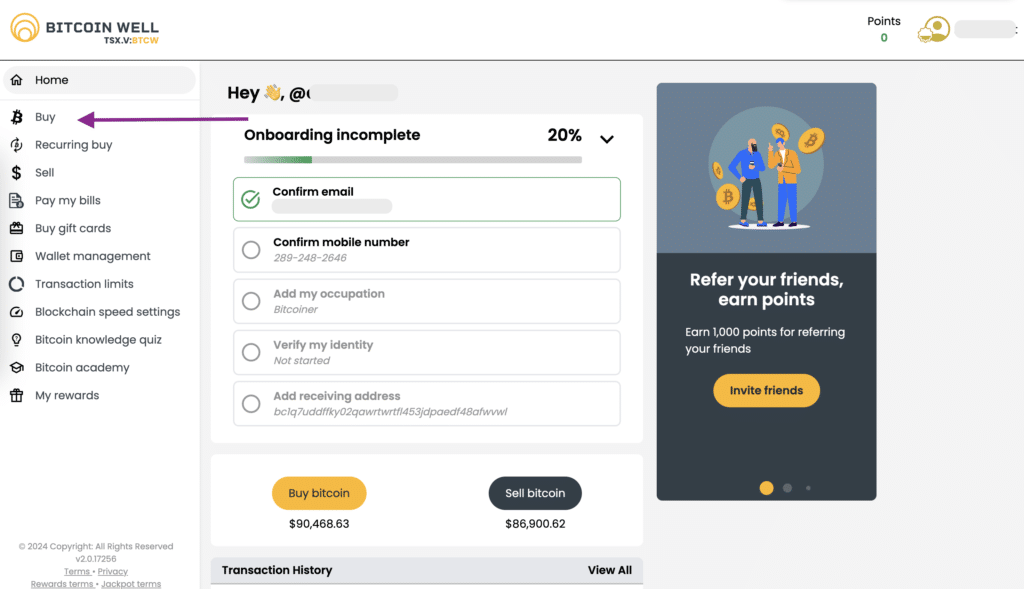Click the Bitcoin symbol icon beside Buy
The height and width of the screenshot is (589, 1024).
point(17,117)
